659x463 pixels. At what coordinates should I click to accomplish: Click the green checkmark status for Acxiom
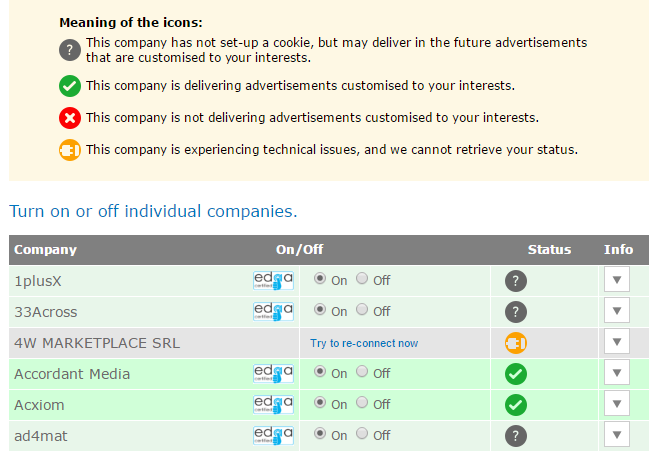coord(516,405)
